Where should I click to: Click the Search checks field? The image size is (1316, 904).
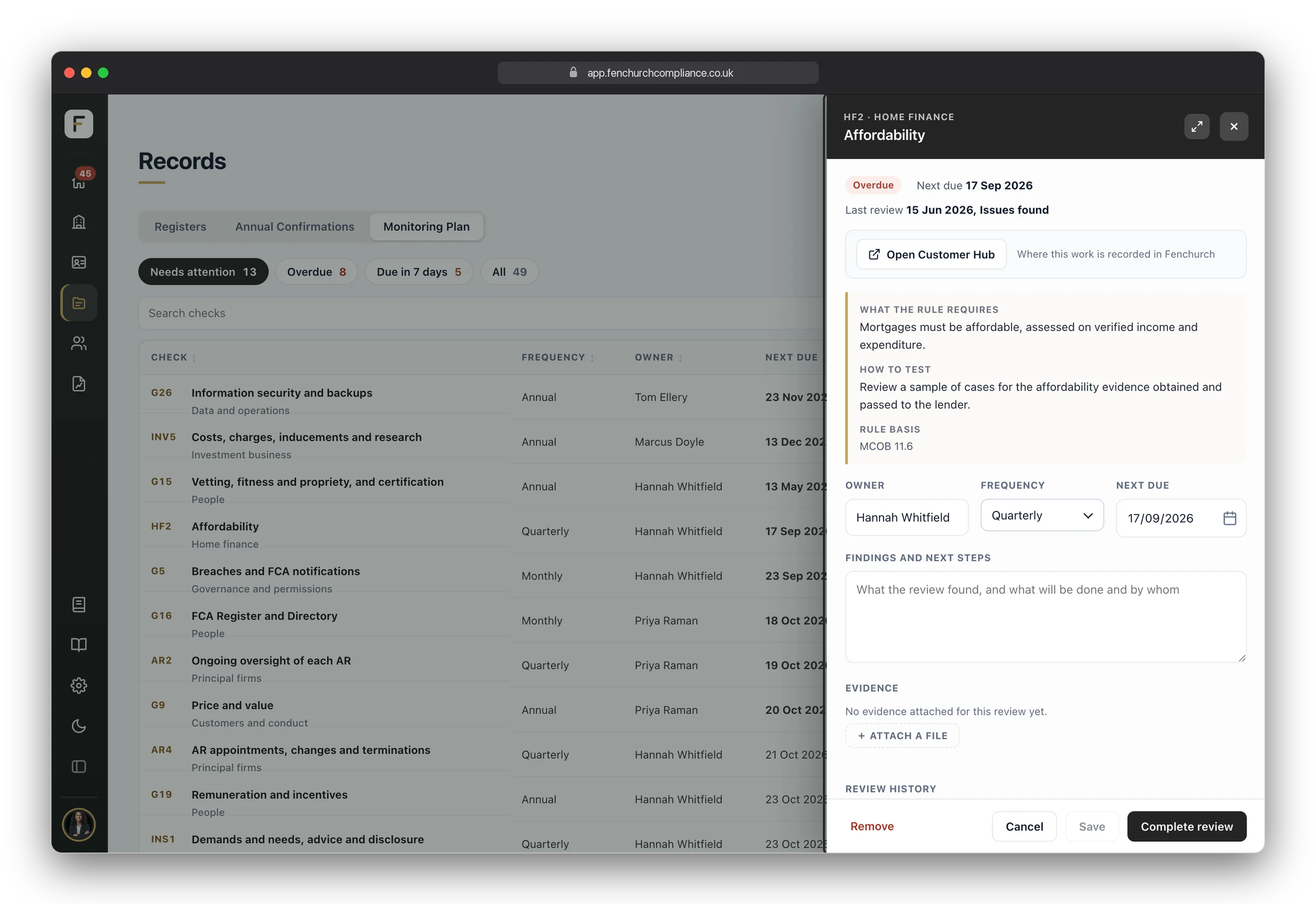click(x=482, y=313)
